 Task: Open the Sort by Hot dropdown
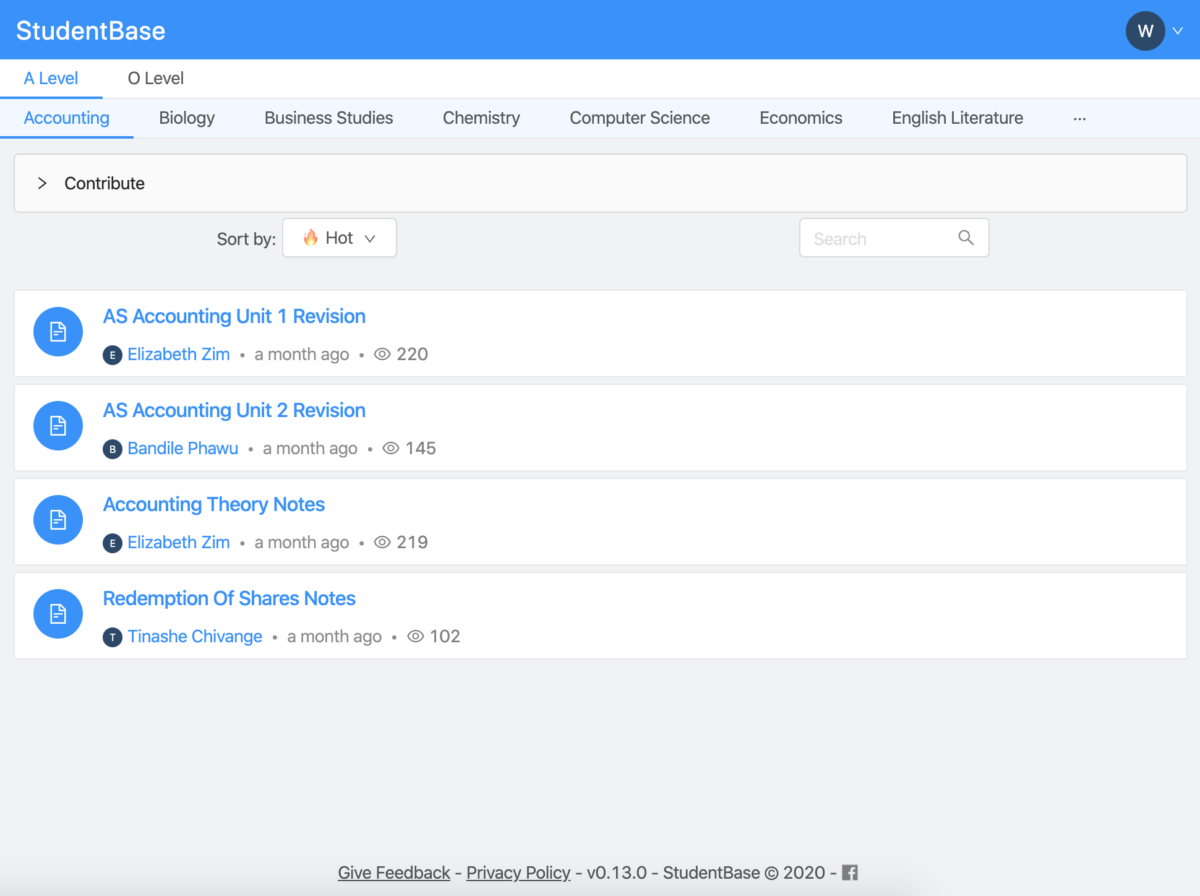[339, 238]
